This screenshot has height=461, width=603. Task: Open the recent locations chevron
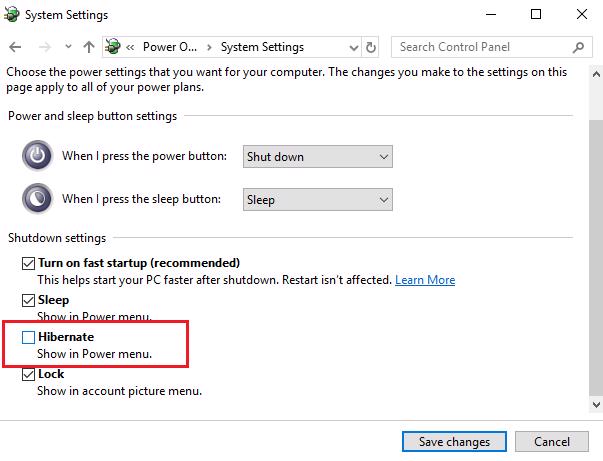(67, 47)
